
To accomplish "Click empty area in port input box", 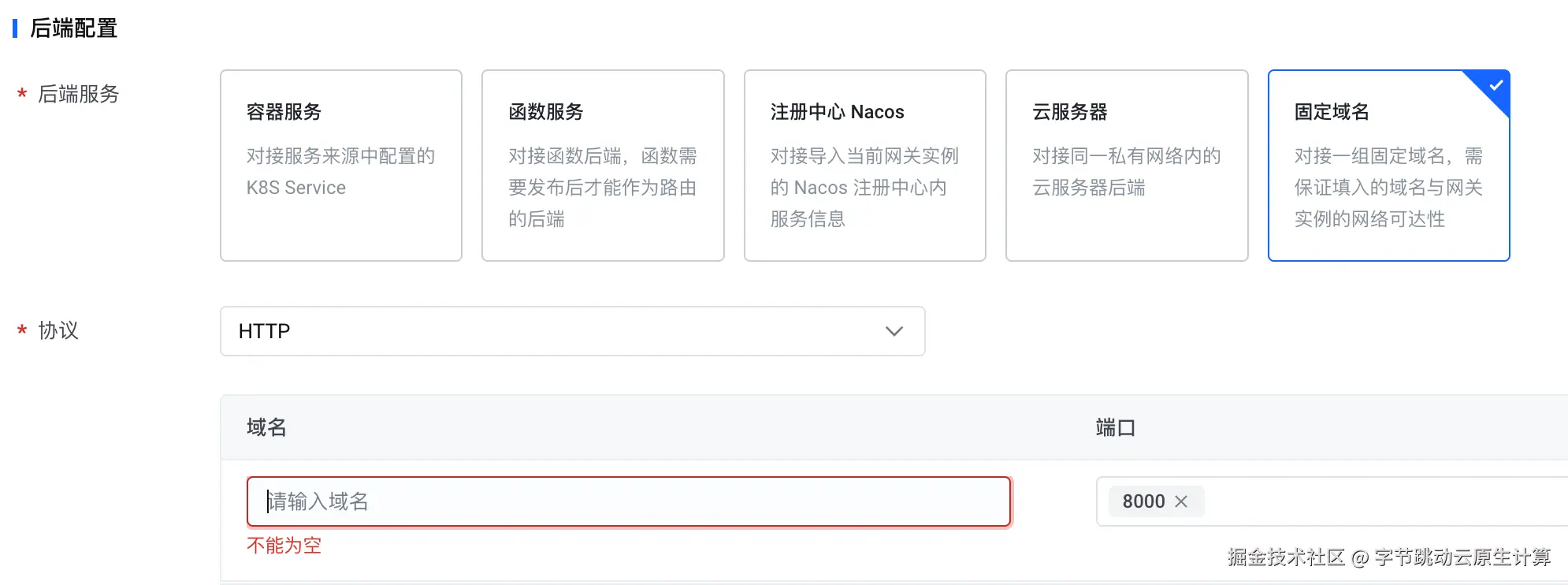I will 1379,501.
